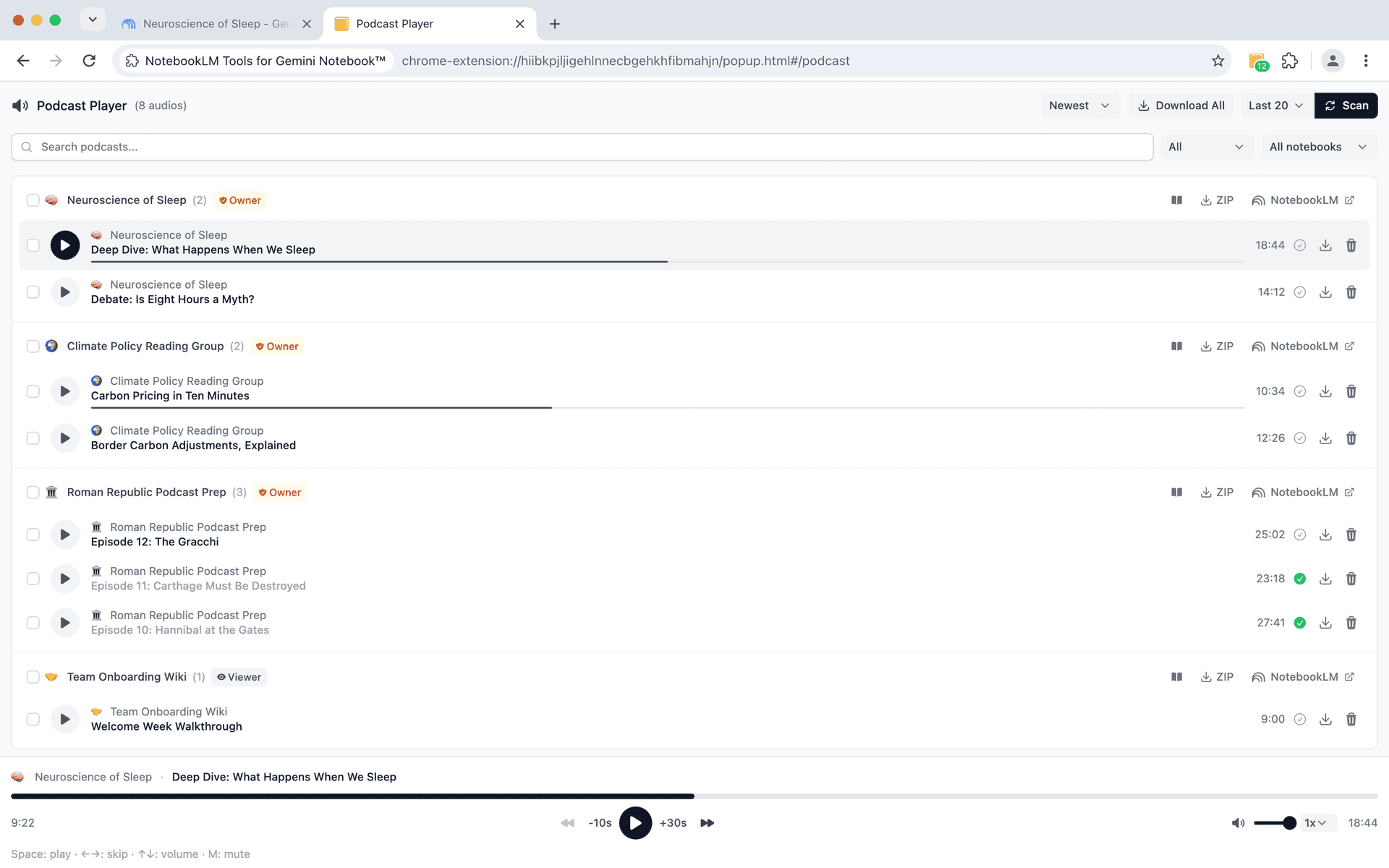Download Episode 12: The Gracchi
Viewport: 1389px width, 868px height.
[x=1325, y=535]
